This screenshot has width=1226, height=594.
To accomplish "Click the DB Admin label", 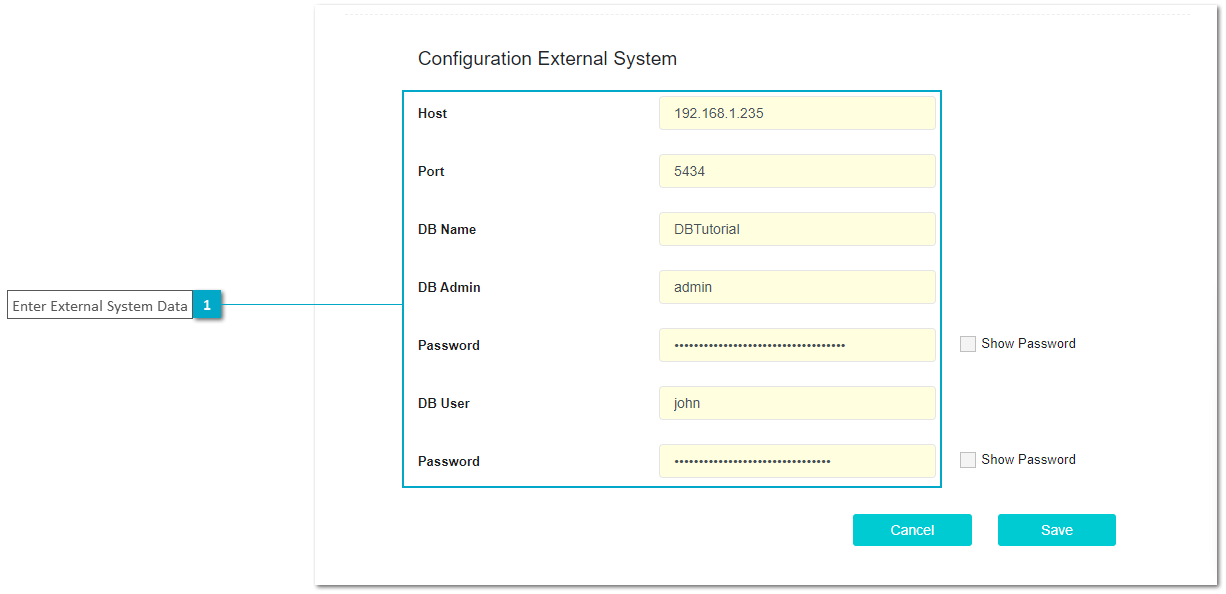I will (449, 288).
